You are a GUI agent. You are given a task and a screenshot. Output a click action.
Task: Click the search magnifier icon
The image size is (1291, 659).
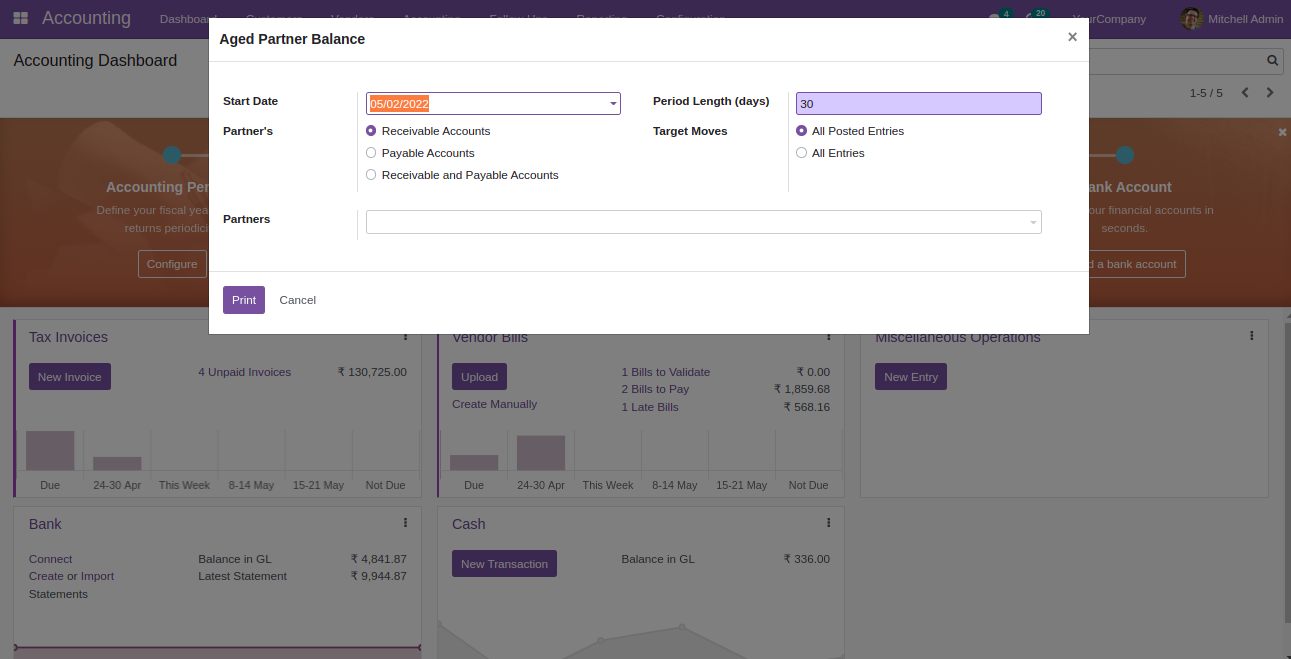click(1272, 60)
